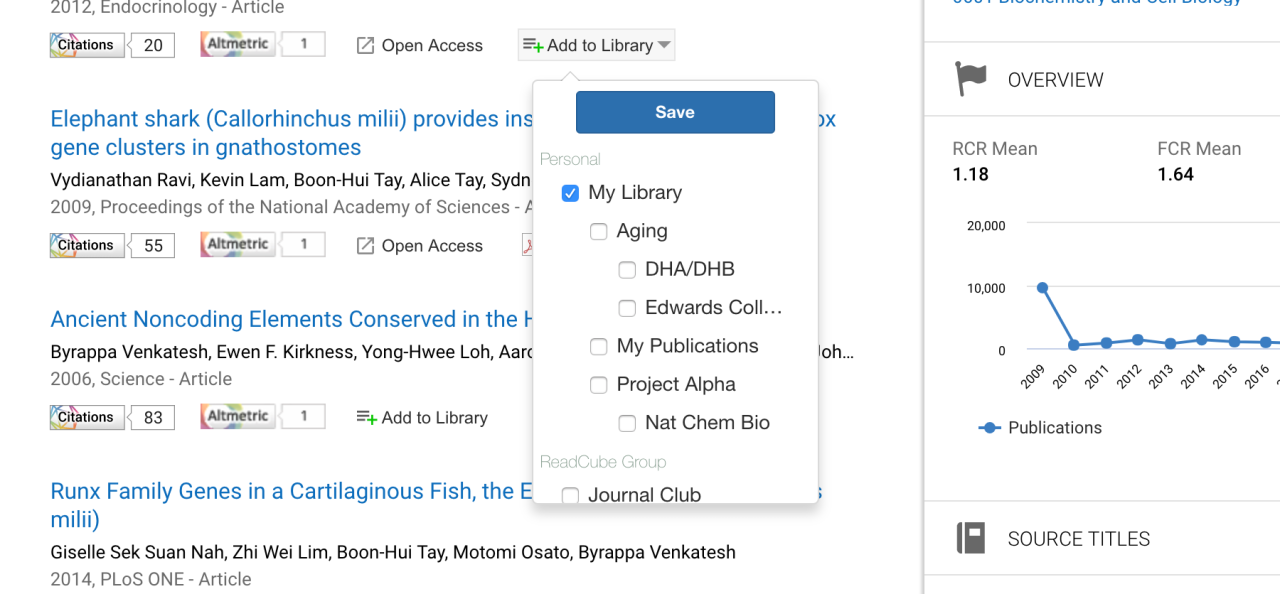This screenshot has height=594, width=1280.
Task: Collapse the Add to Library dropdown arrow
Action: pyautogui.click(x=664, y=46)
